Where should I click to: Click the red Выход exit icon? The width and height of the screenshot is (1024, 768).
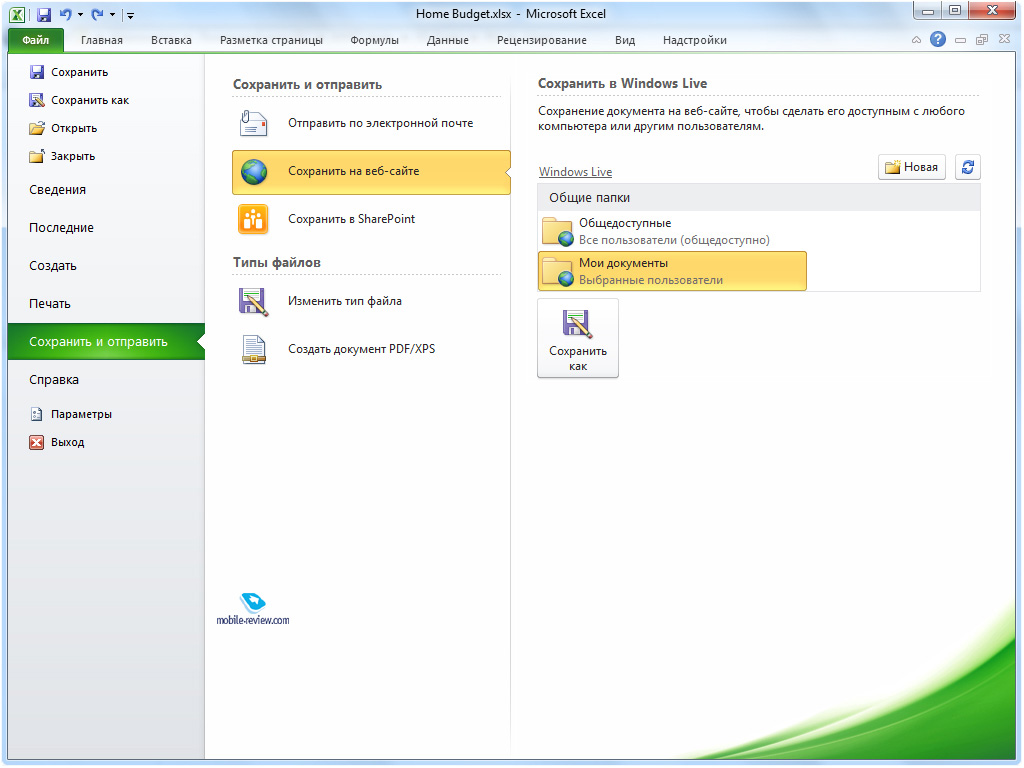coord(37,442)
